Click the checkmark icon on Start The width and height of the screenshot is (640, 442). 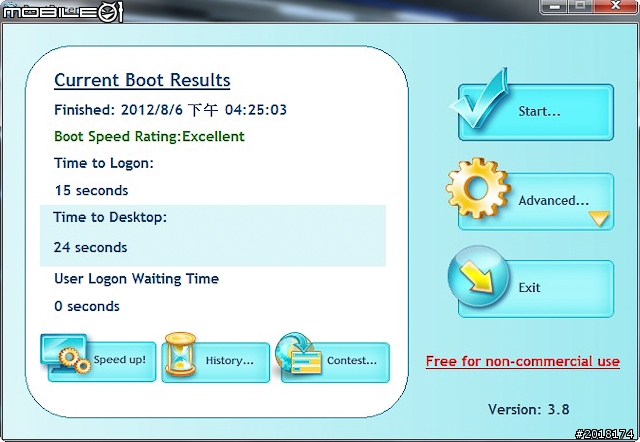479,99
